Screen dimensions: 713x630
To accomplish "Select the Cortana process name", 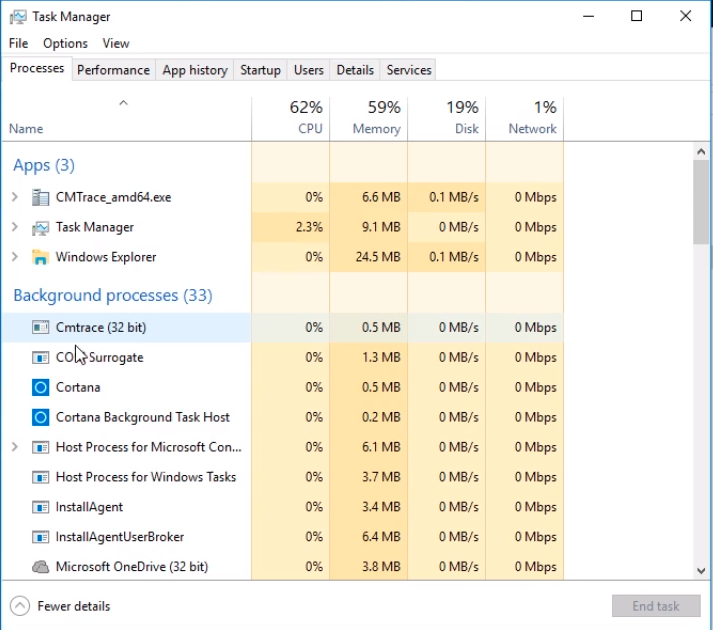I will tap(78, 388).
